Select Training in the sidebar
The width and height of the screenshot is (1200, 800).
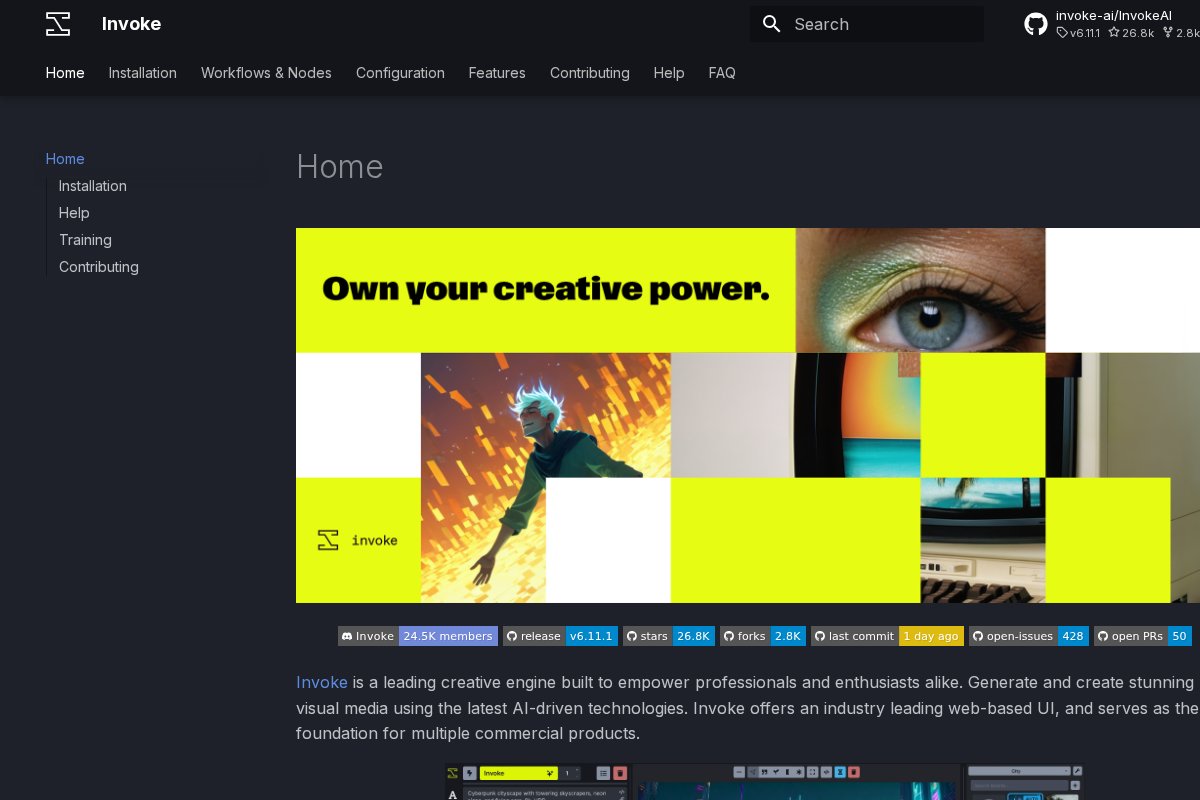click(x=85, y=240)
